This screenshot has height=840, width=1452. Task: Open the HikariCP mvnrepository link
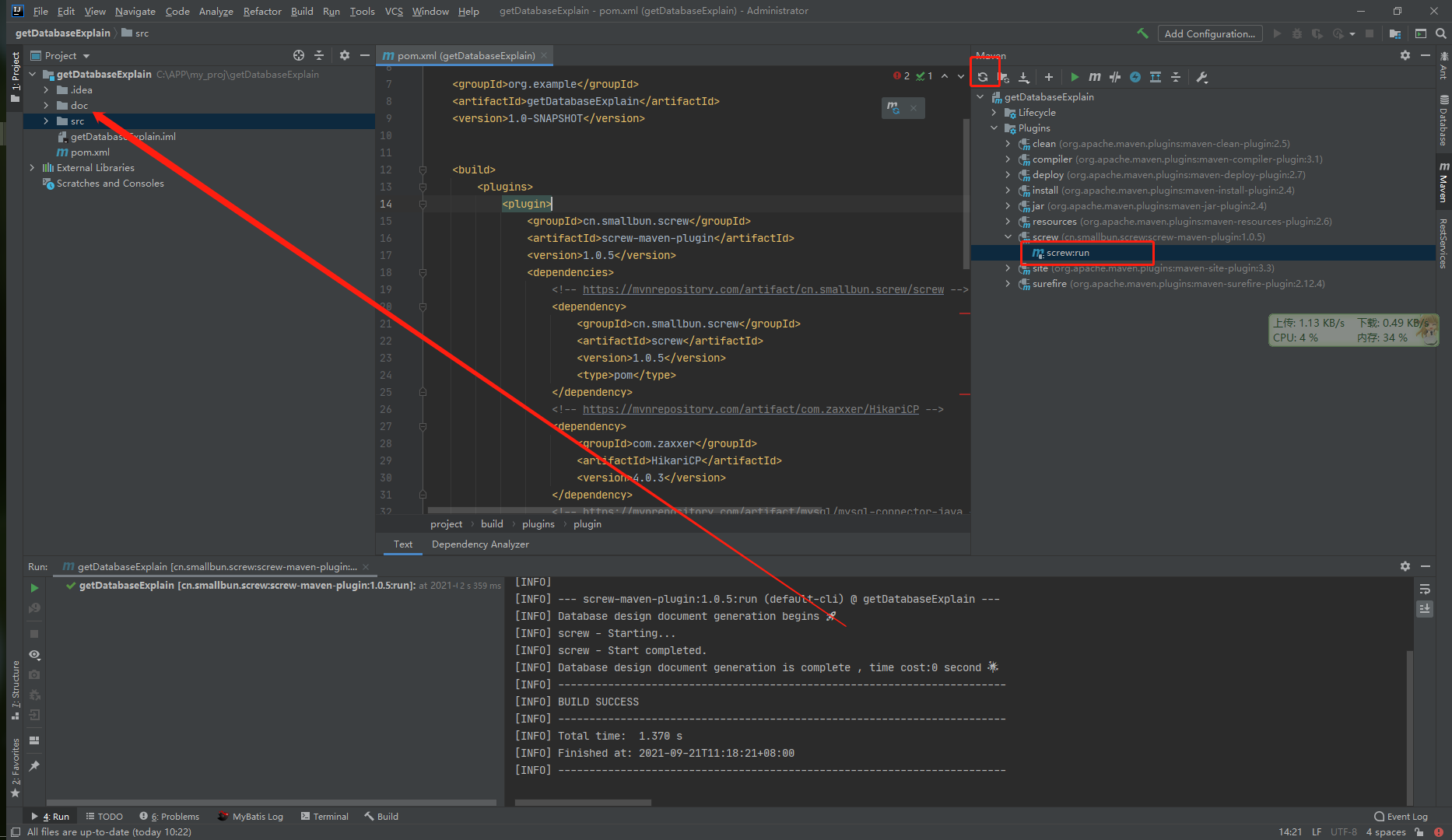[751, 409]
